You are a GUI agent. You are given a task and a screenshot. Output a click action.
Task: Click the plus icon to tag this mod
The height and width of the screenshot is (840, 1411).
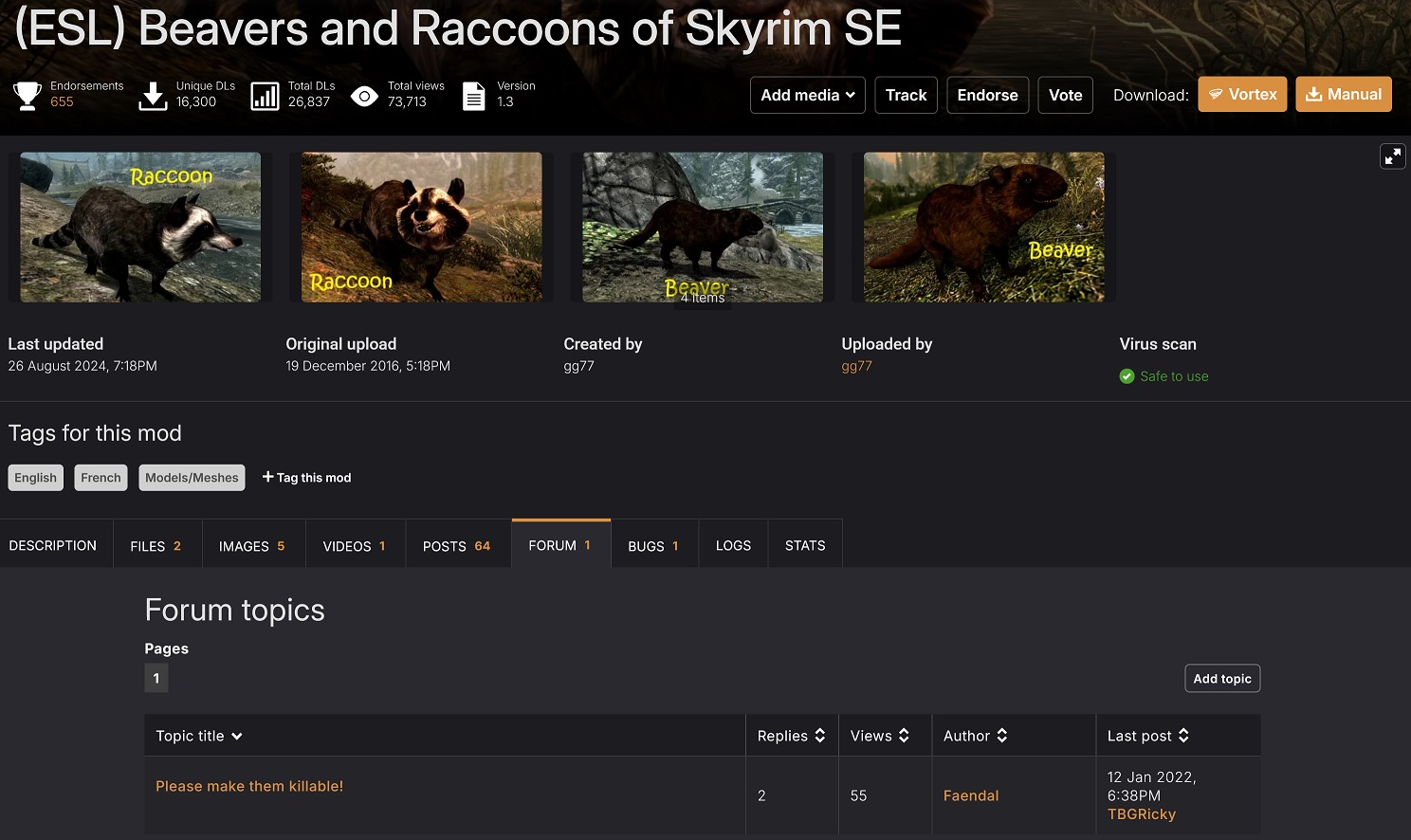pyautogui.click(x=267, y=477)
